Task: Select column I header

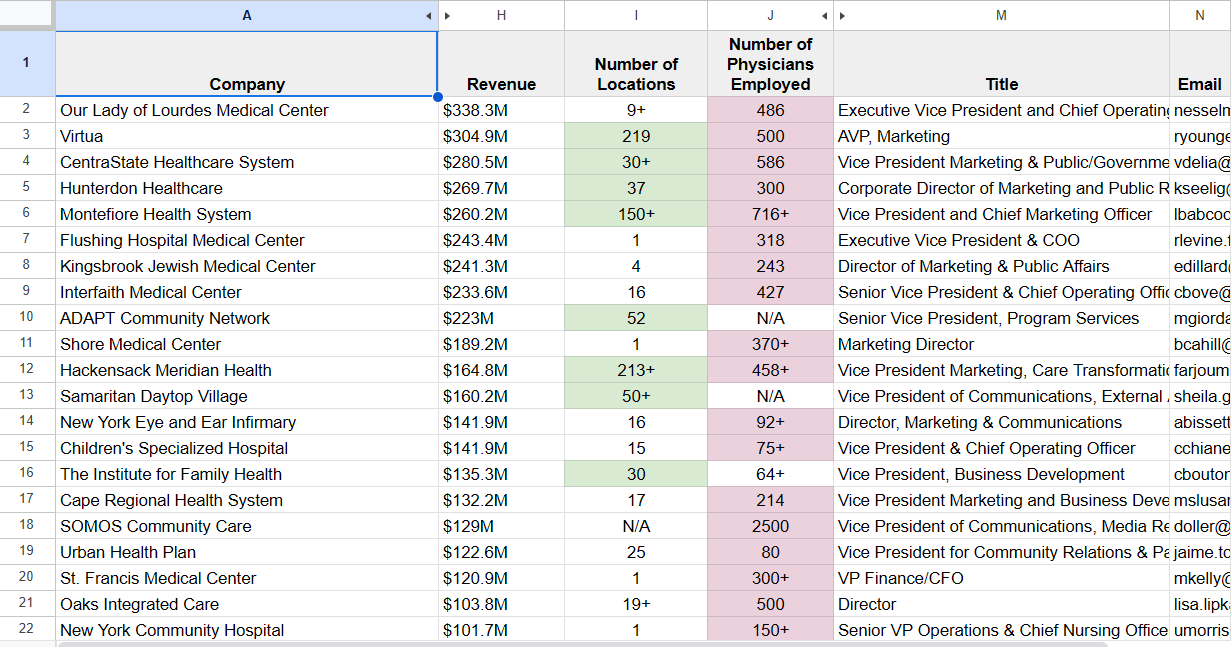Action: (636, 16)
